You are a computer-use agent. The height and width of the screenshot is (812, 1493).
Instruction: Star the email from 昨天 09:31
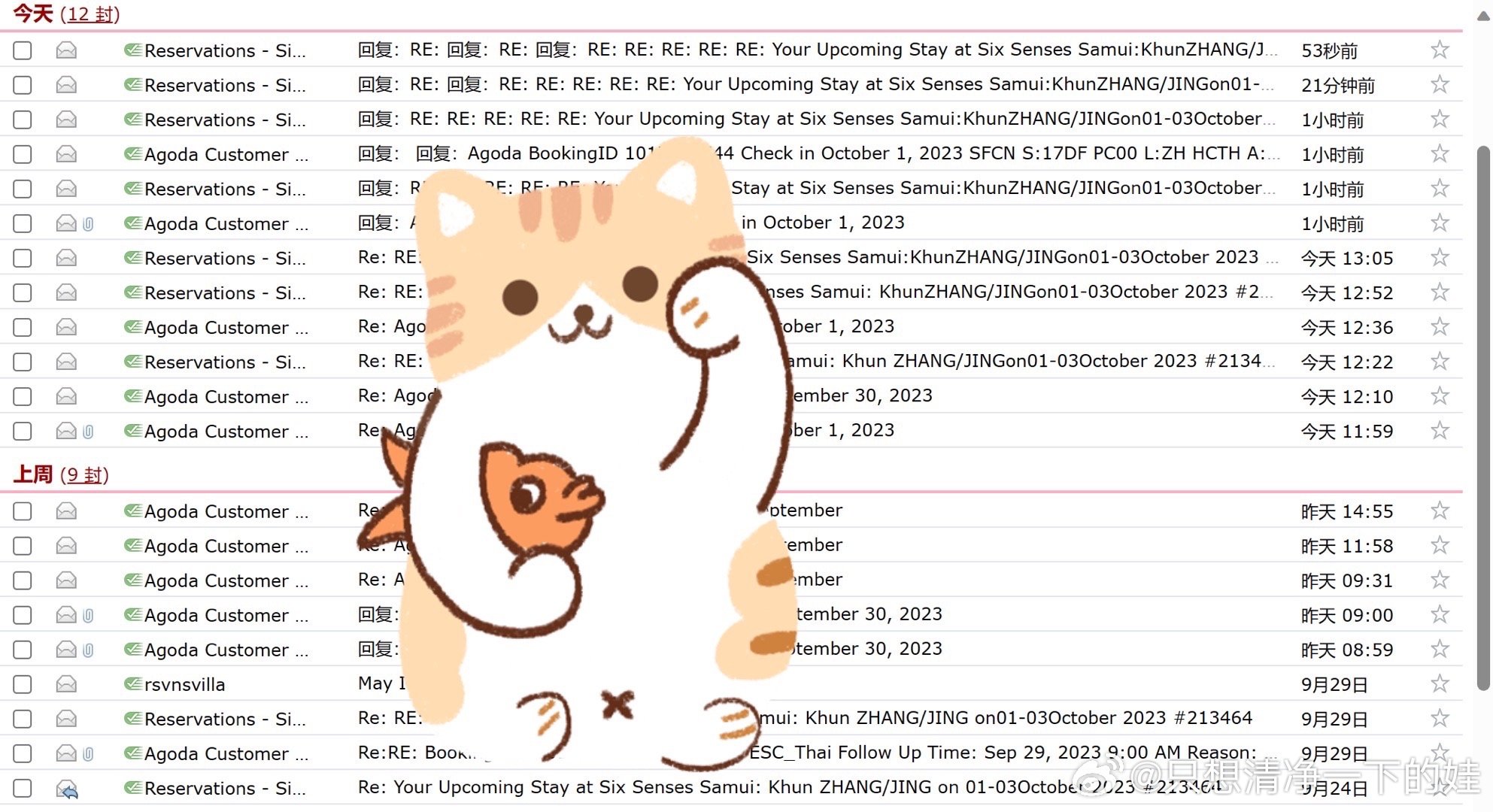pos(1440,580)
